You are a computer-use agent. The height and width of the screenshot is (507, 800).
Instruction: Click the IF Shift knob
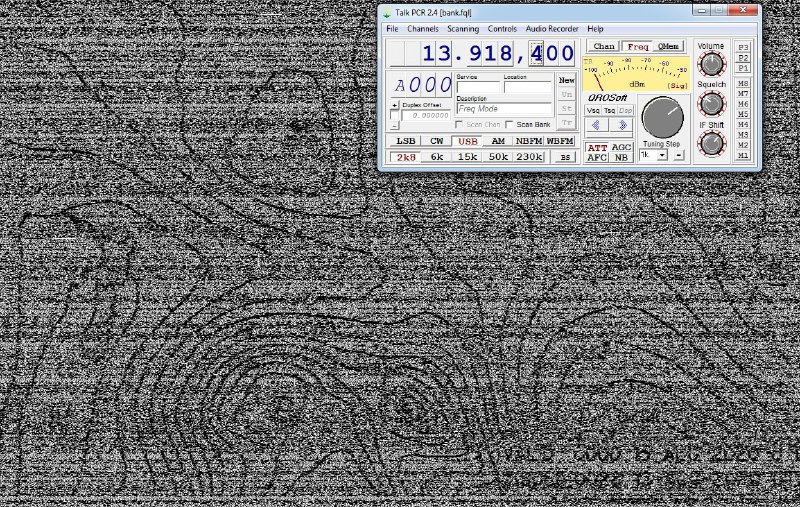pyautogui.click(x=711, y=143)
